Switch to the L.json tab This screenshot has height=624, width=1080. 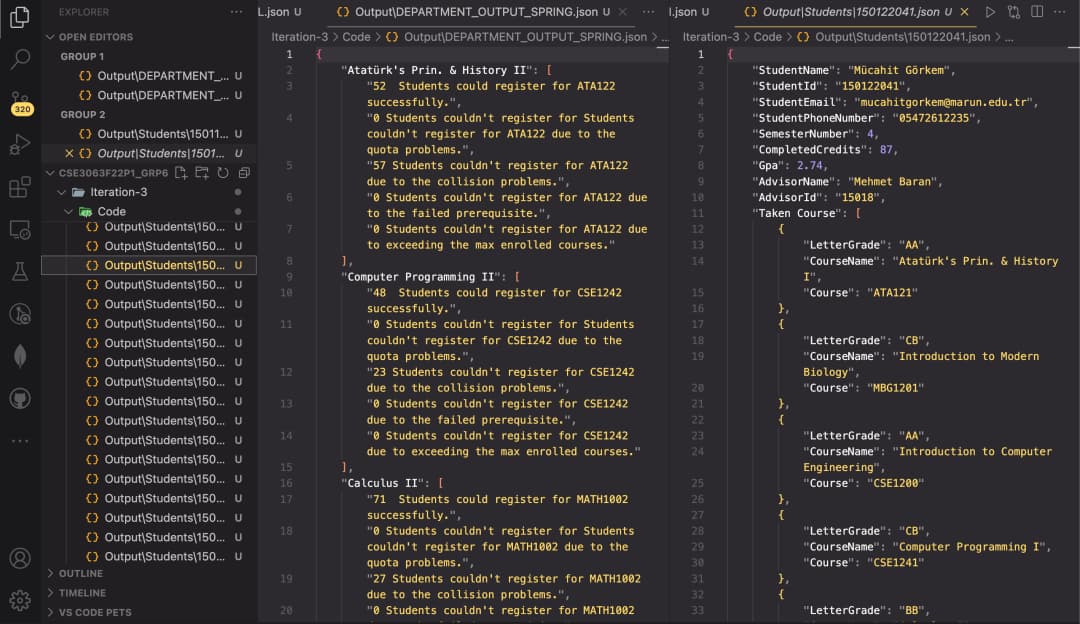[278, 12]
